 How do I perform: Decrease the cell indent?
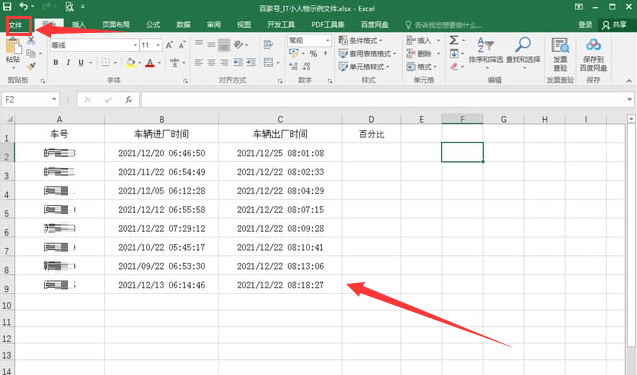[x=238, y=63]
